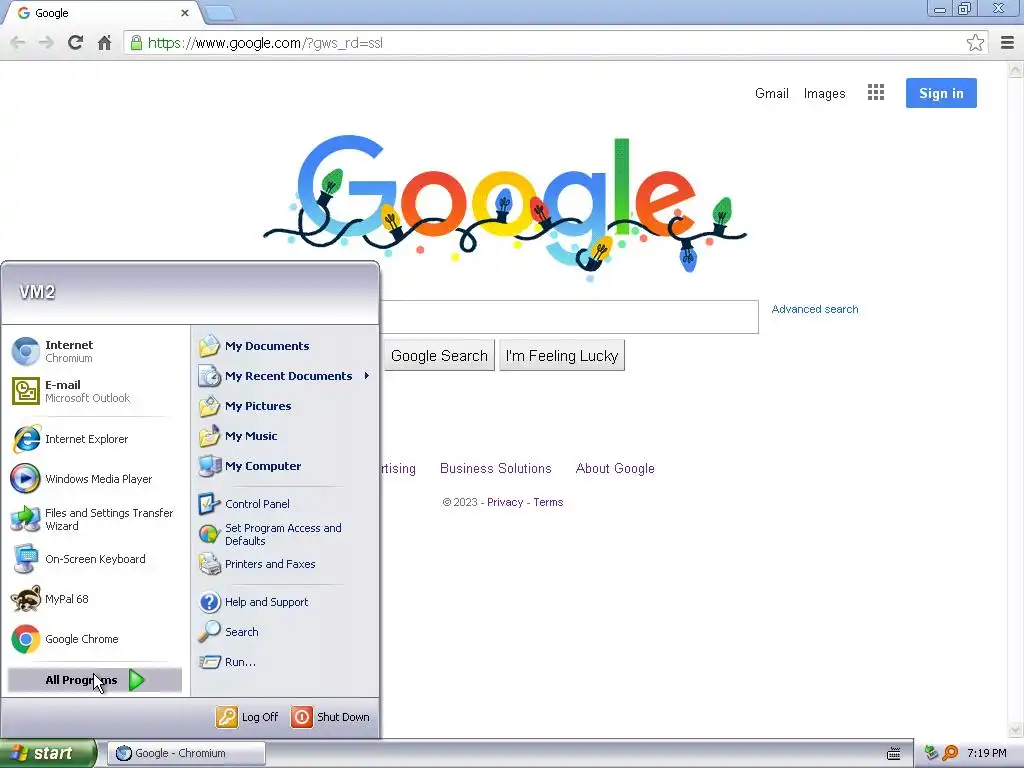The height and width of the screenshot is (768, 1024).
Task: Click the Google search input field
Action: 568,317
